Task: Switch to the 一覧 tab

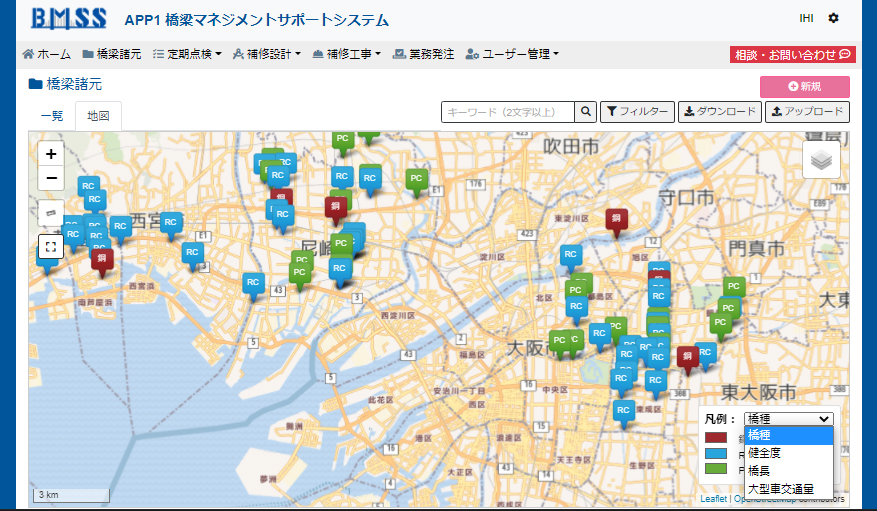Action: pos(52,116)
